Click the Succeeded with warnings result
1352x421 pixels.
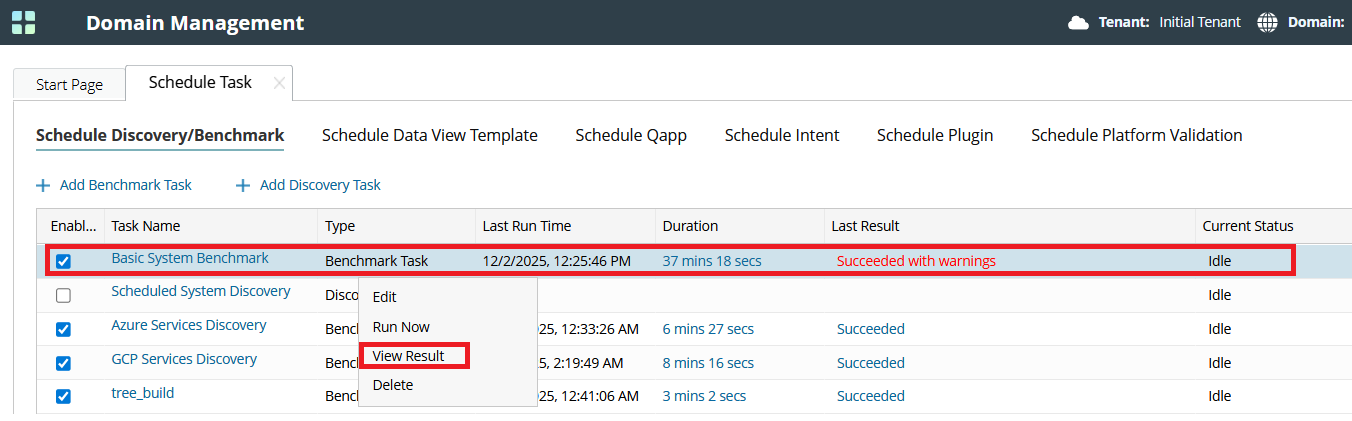click(916, 261)
